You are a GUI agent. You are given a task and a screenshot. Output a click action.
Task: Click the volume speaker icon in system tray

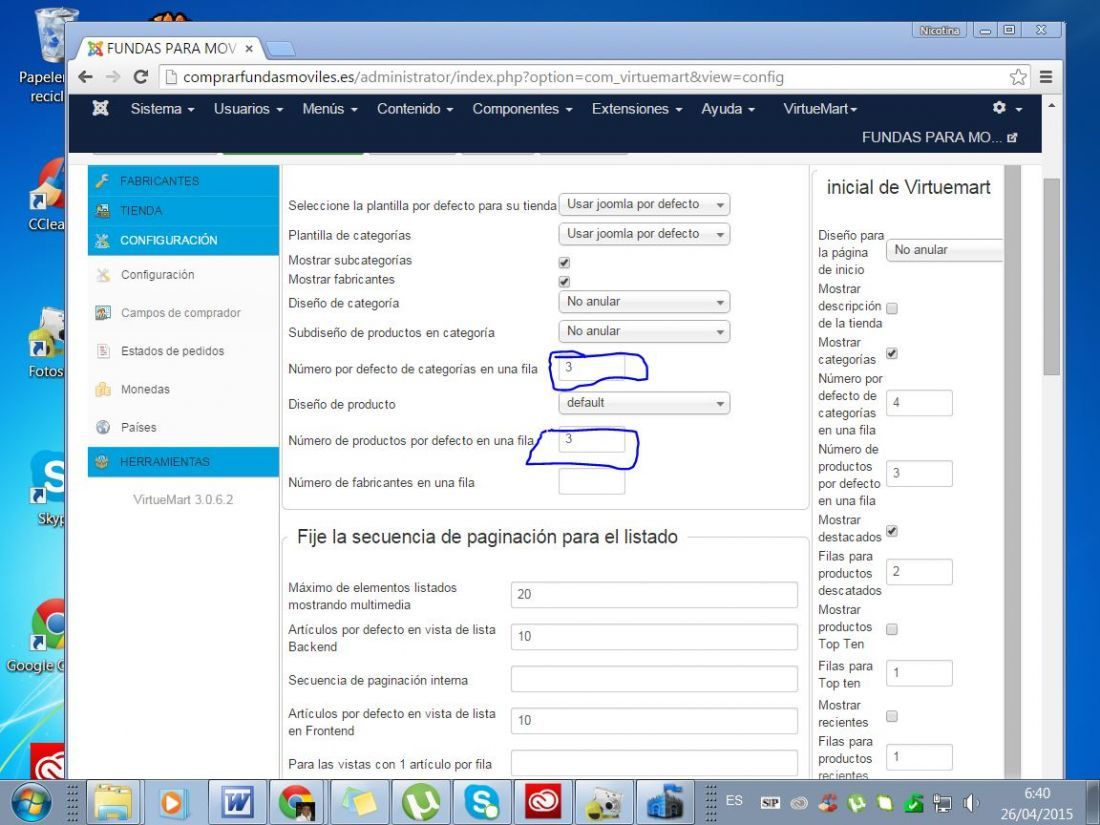(x=972, y=803)
